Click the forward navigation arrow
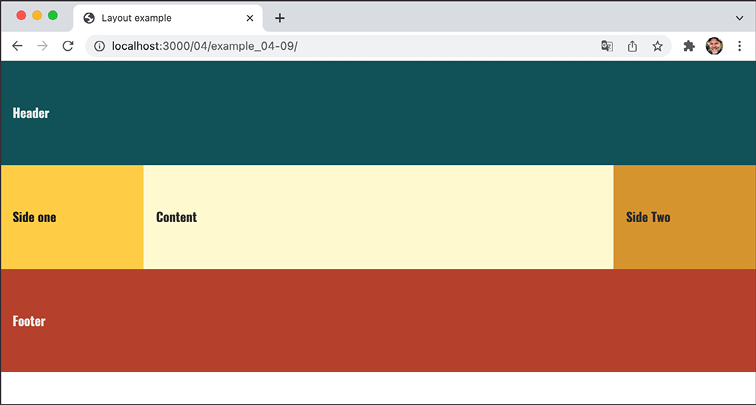 [42, 46]
